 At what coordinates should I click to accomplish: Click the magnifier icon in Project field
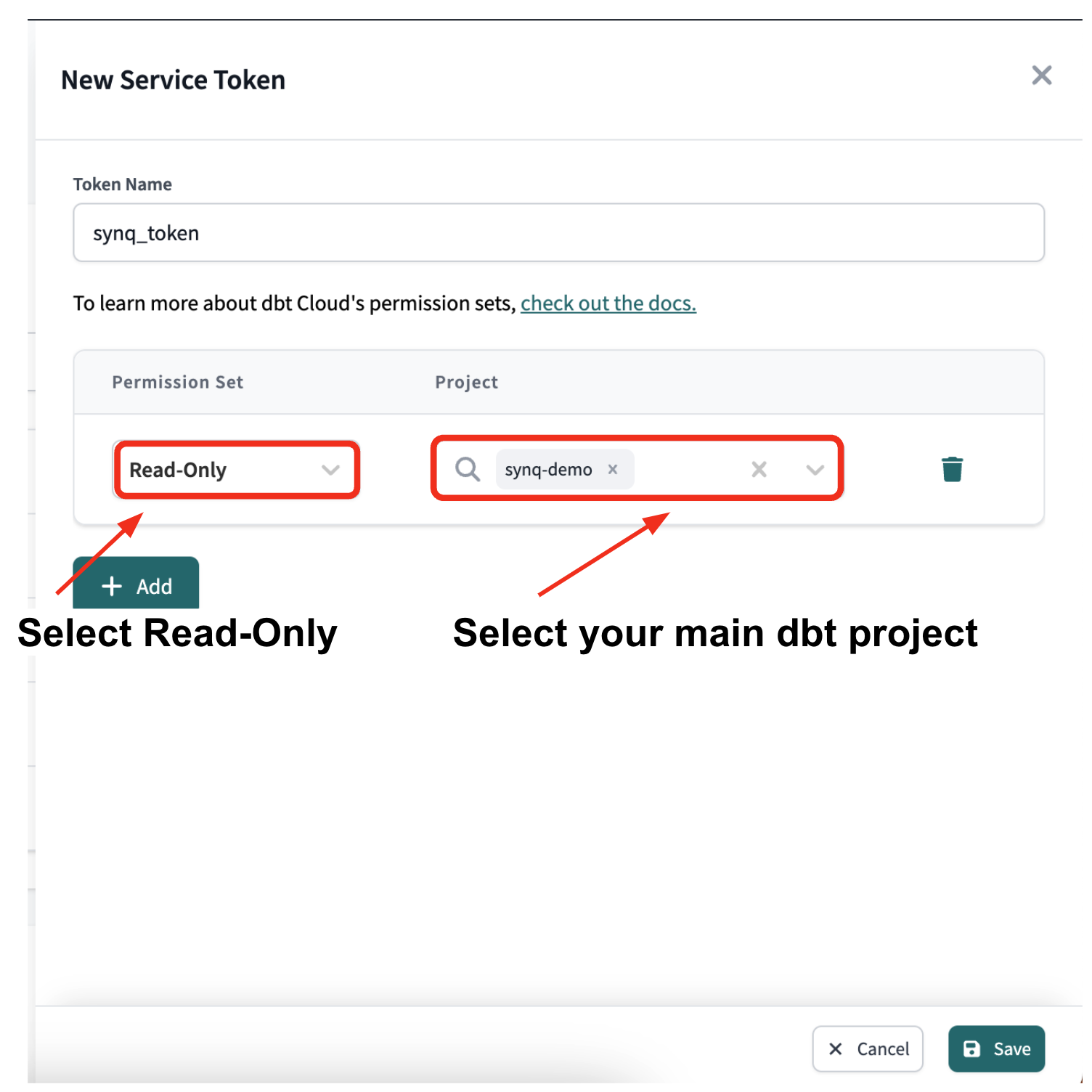(467, 469)
